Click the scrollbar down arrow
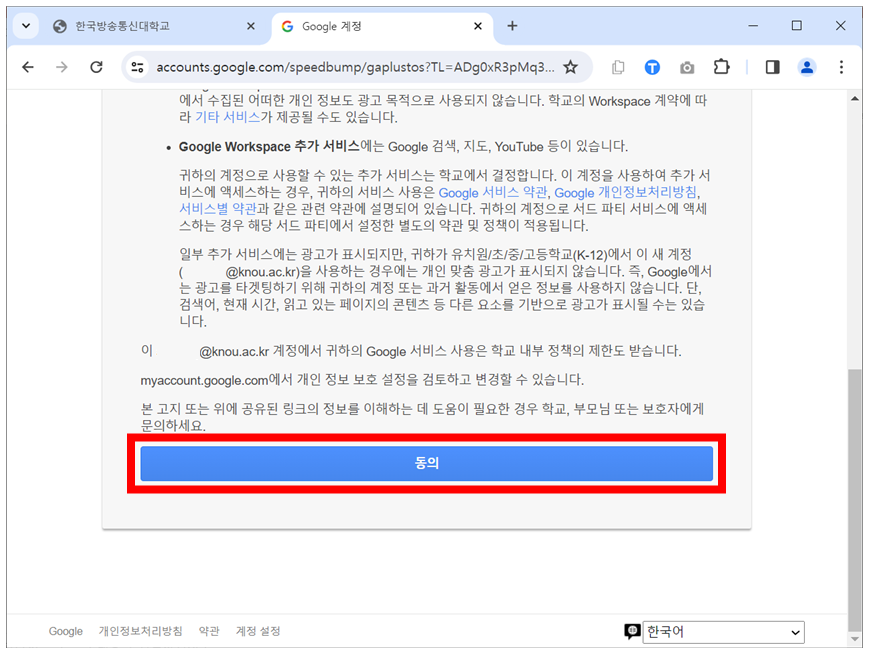Image resolution: width=869 pixels, height=654 pixels. tap(855, 639)
